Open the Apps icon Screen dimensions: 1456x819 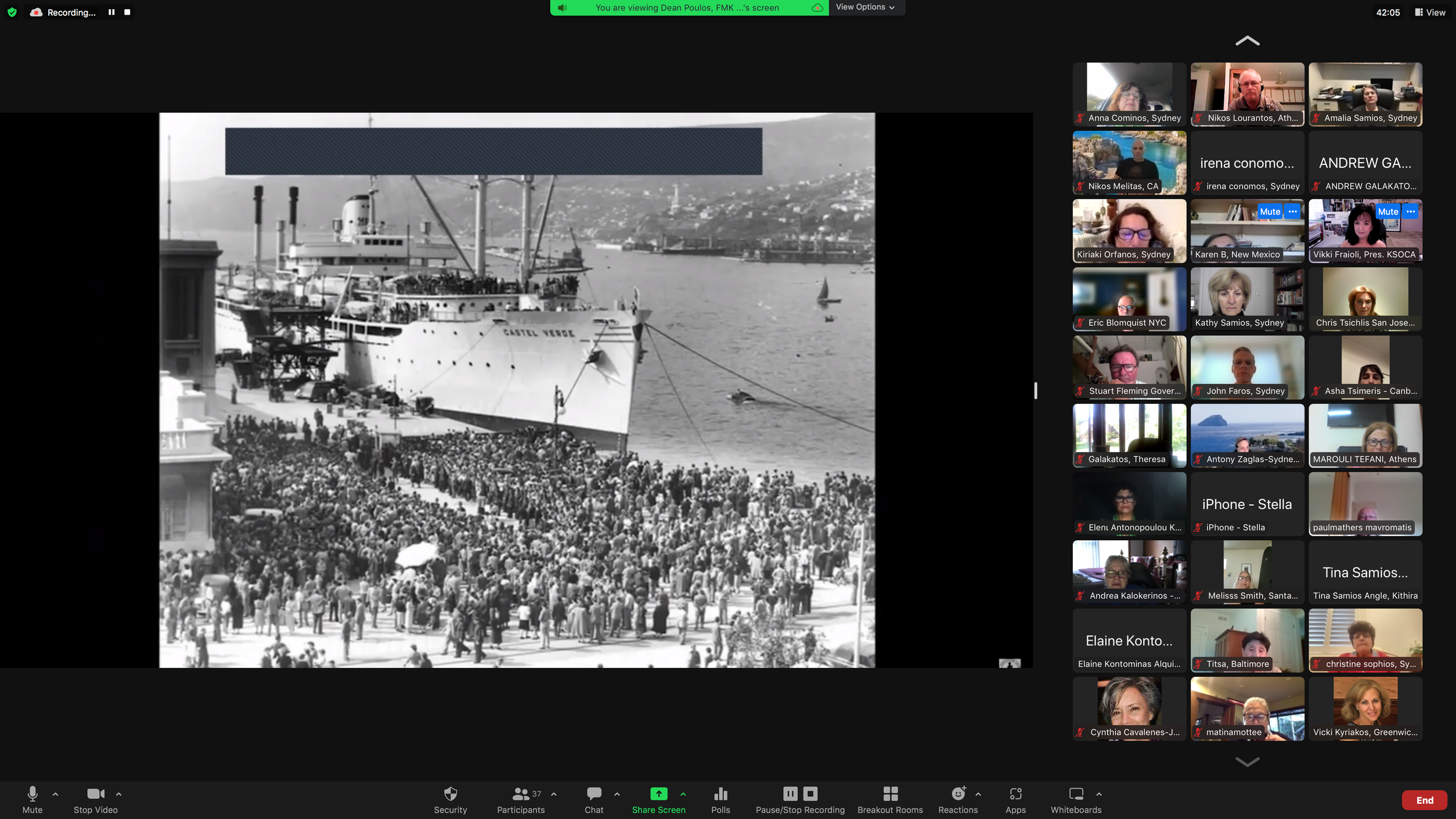1015,794
